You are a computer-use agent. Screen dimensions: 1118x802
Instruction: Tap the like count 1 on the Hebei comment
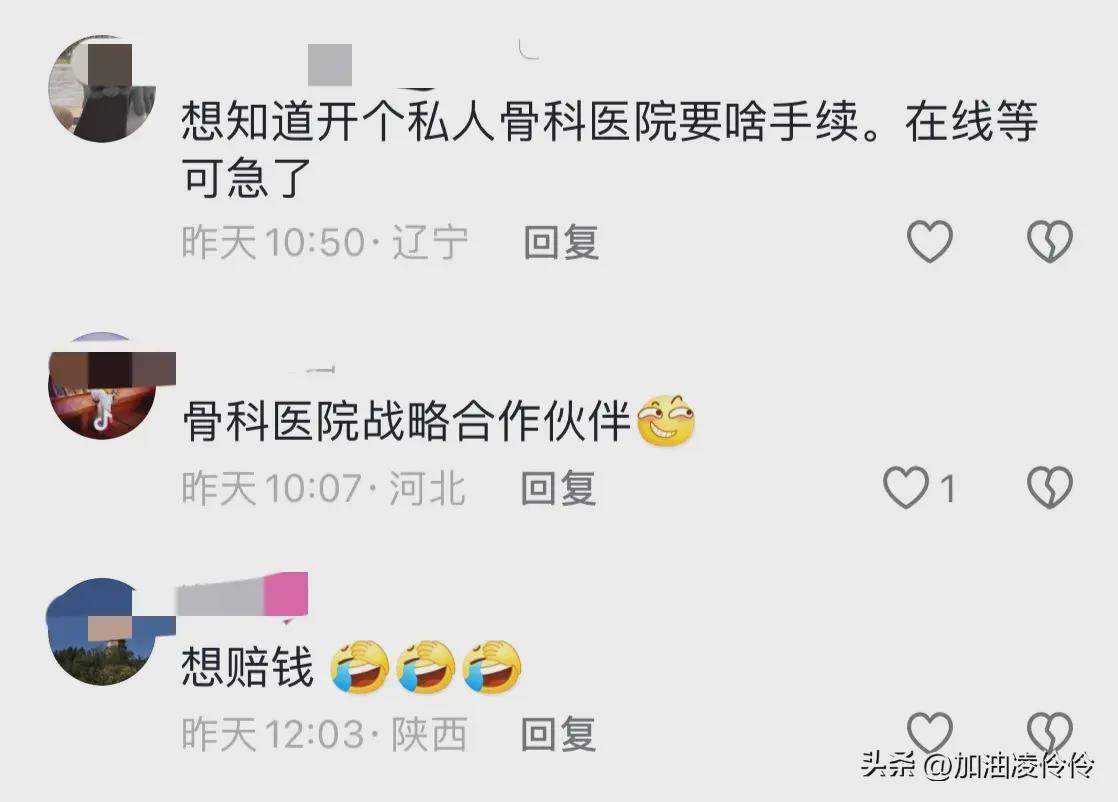[x=947, y=489]
